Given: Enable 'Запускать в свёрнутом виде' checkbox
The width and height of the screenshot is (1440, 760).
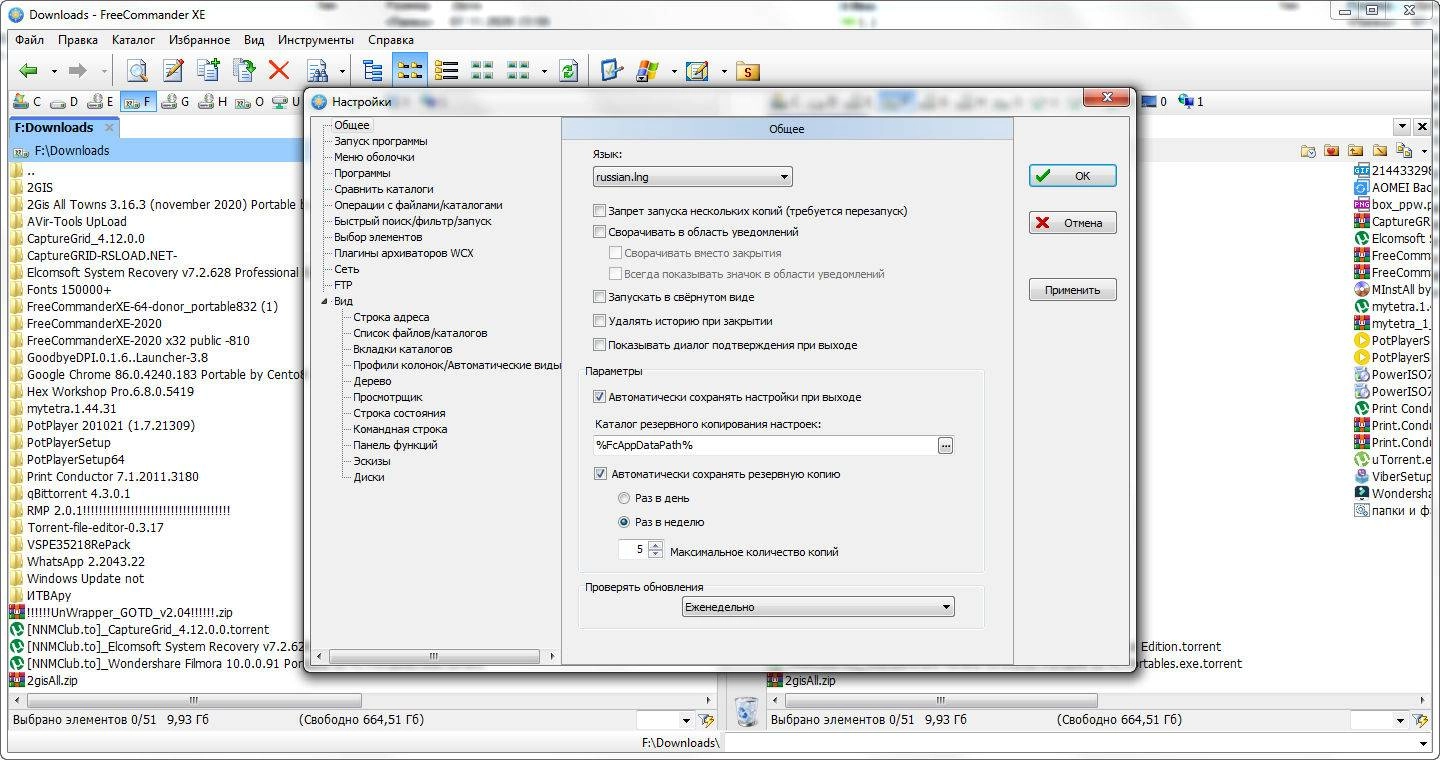Looking at the screenshot, I should (599, 297).
